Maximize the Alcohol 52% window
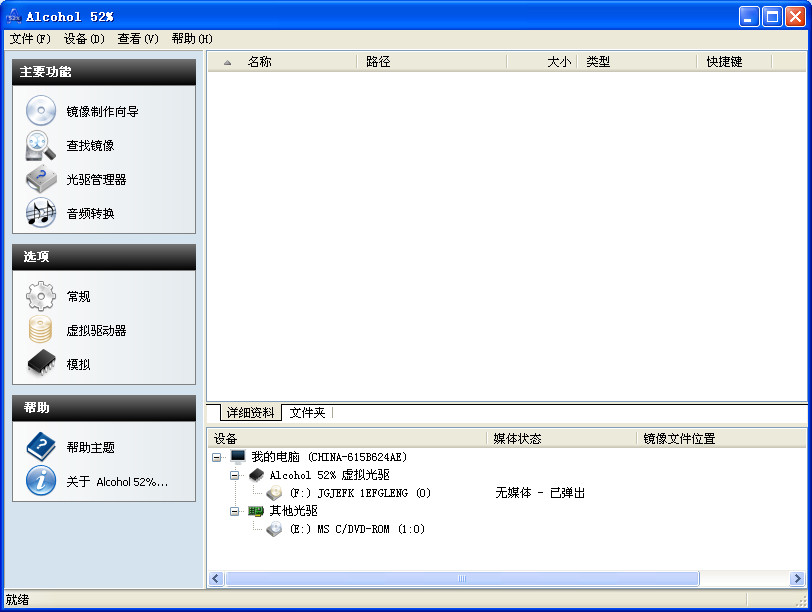 click(x=772, y=17)
